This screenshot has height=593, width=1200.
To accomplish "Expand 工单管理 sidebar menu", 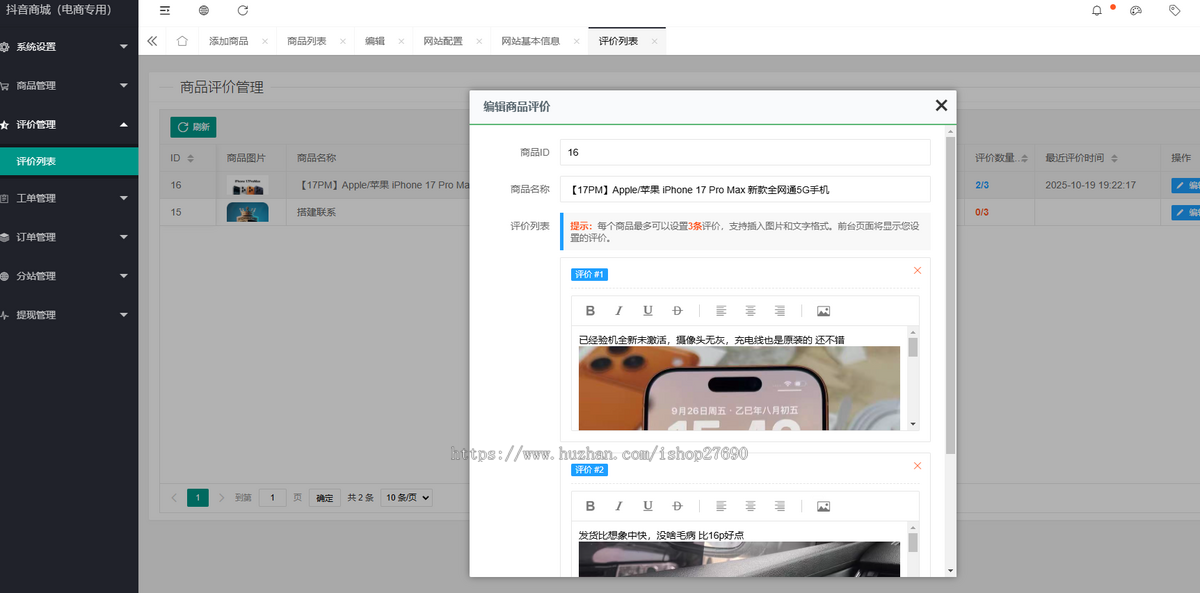I will click(x=69, y=198).
